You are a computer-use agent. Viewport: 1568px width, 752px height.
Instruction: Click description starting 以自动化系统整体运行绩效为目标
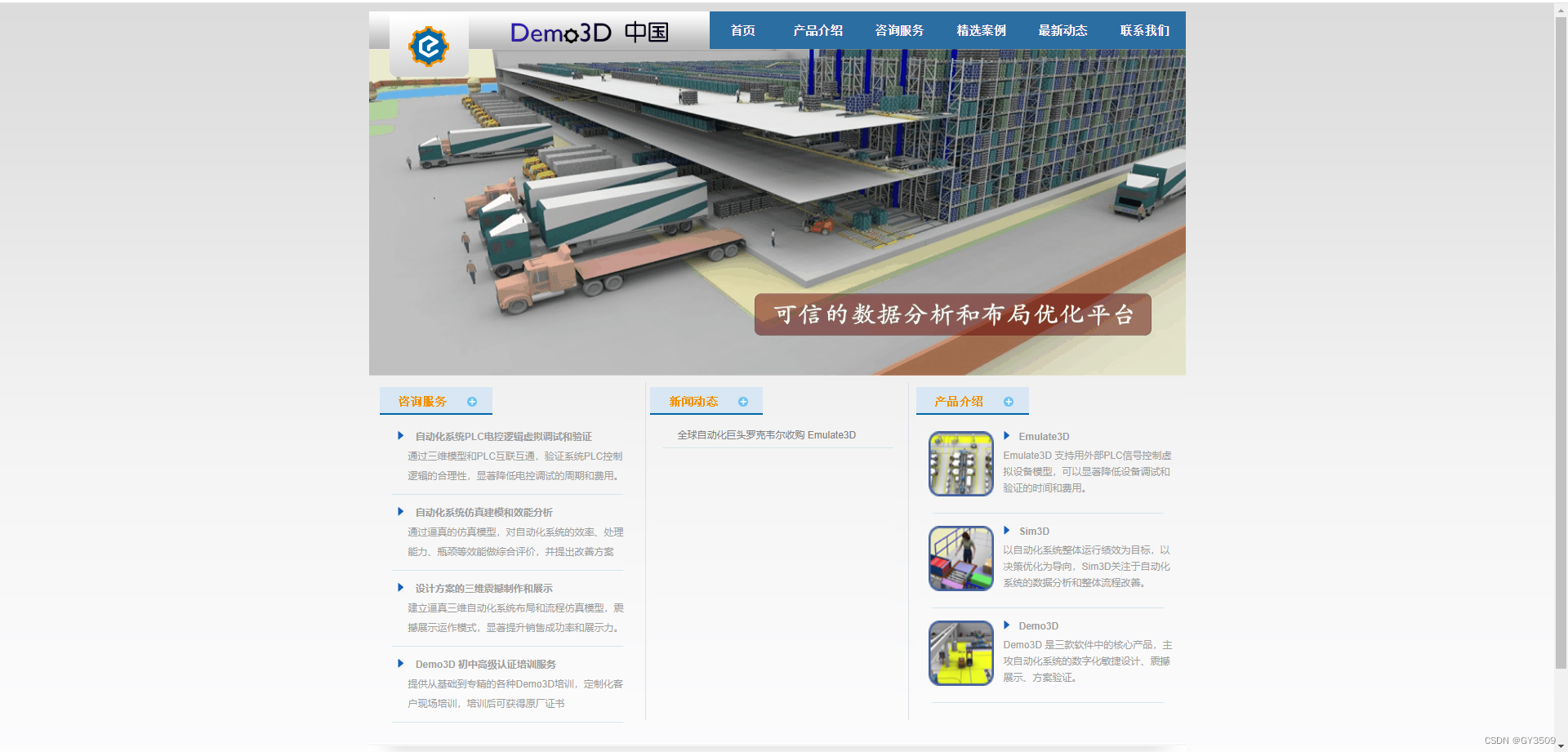pyautogui.click(x=1087, y=567)
